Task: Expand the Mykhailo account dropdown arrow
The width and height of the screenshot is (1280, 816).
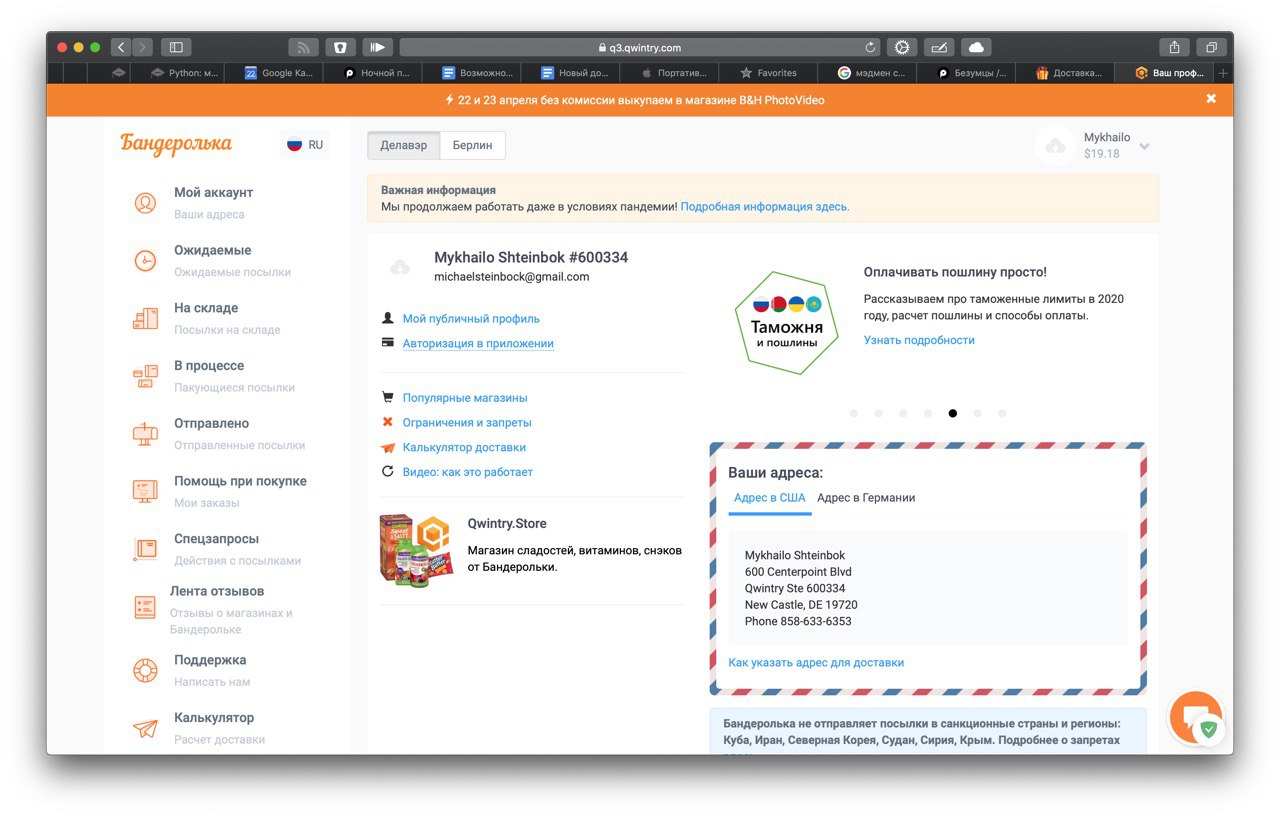Action: click(1144, 146)
